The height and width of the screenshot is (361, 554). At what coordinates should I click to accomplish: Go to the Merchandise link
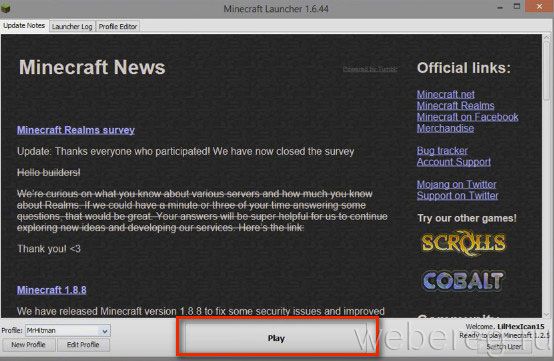pos(445,128)
